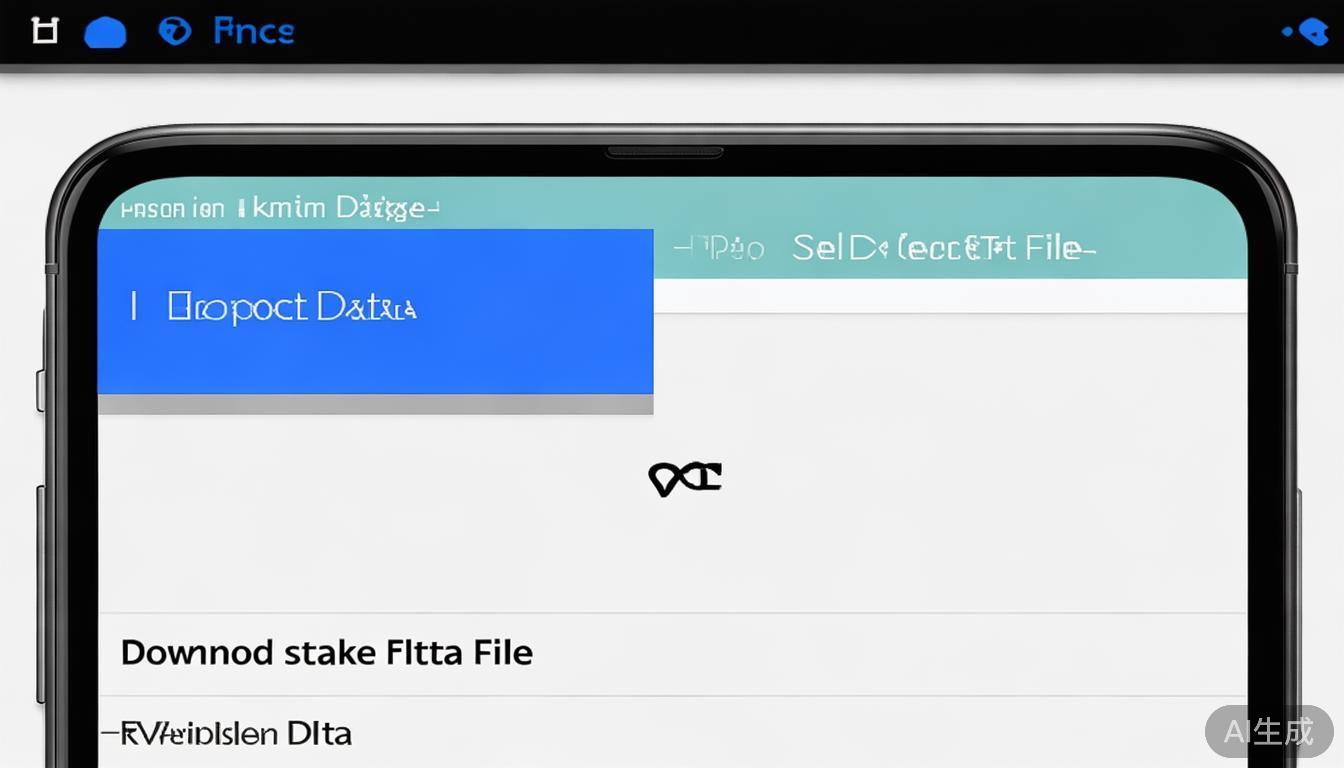Click the white square icon in top bar
Viewport: 1344px width, 768px height.
click(x=44, y=31)
